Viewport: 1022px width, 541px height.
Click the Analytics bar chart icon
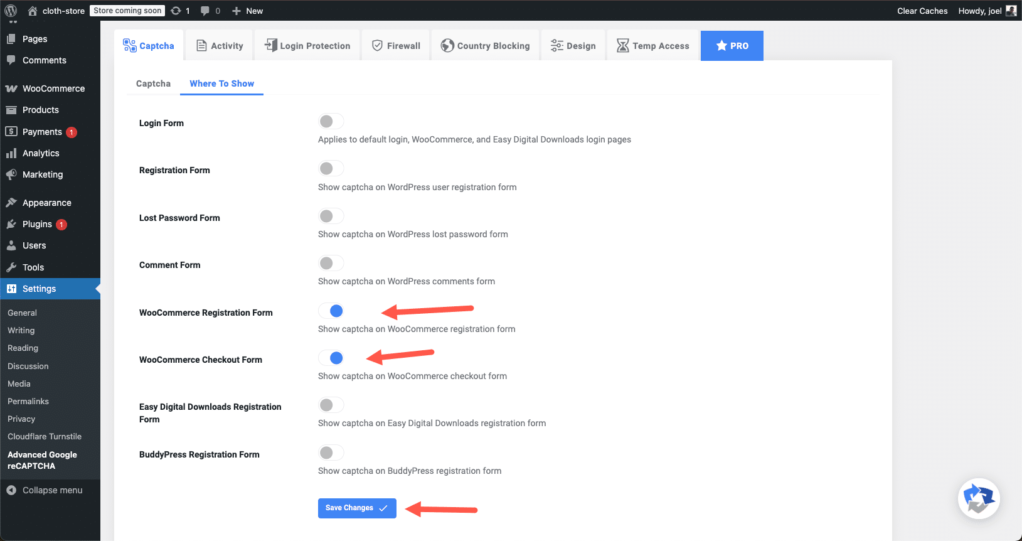(11, 153)
